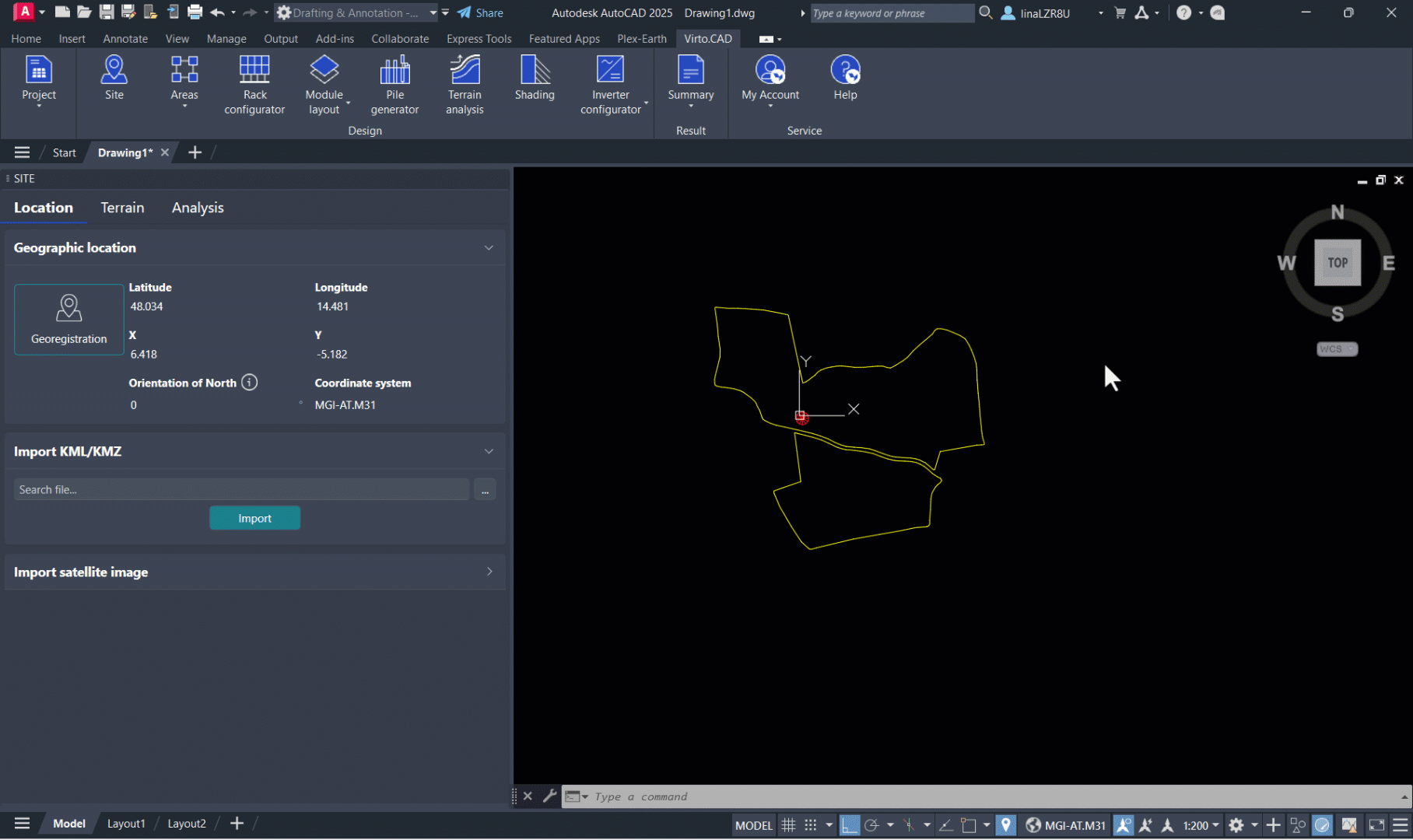This screenshot has height=840, width=1413.
Task: Toggle ortho mode in status bar
Action: pos(850,825)
